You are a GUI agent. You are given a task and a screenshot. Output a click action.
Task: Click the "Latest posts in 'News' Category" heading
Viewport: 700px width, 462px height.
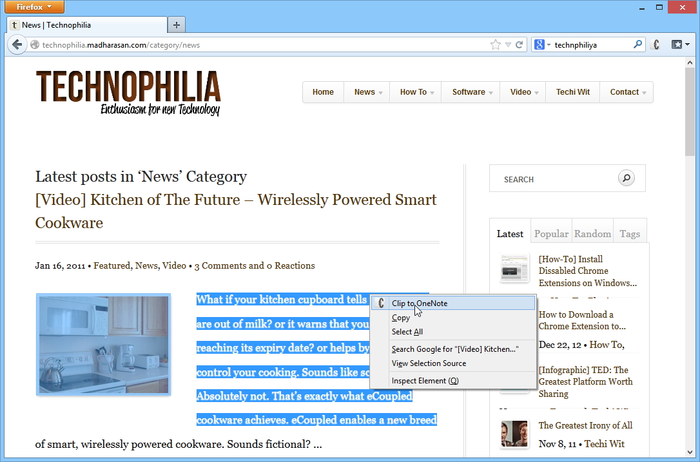click(x=141, y=176)
